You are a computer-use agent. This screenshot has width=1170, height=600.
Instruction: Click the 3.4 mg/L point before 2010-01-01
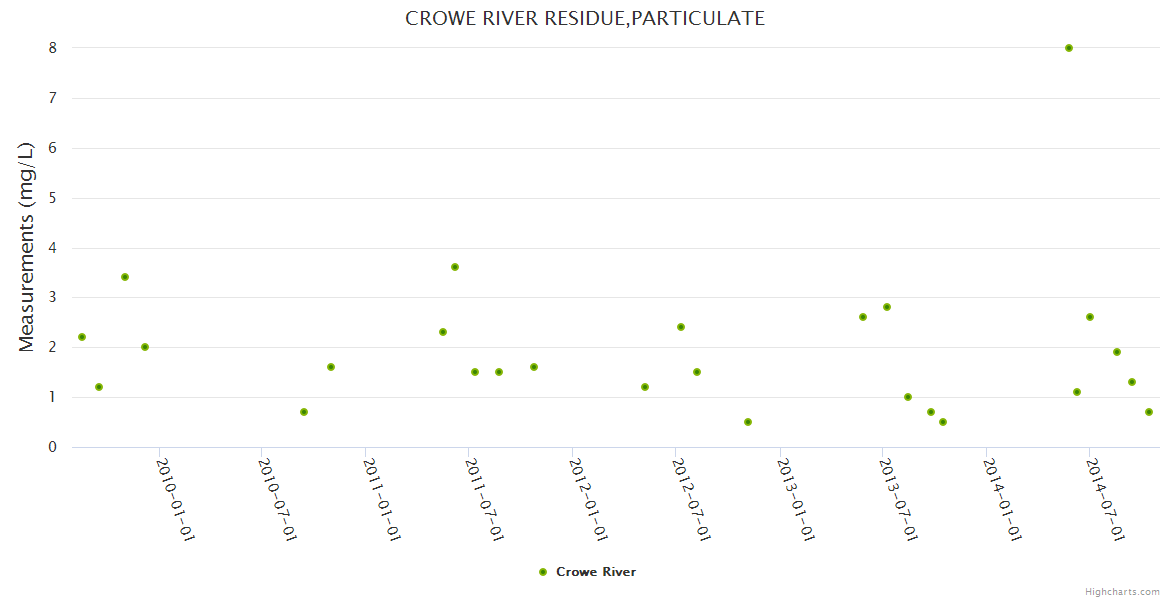click(x=125, y=277)
